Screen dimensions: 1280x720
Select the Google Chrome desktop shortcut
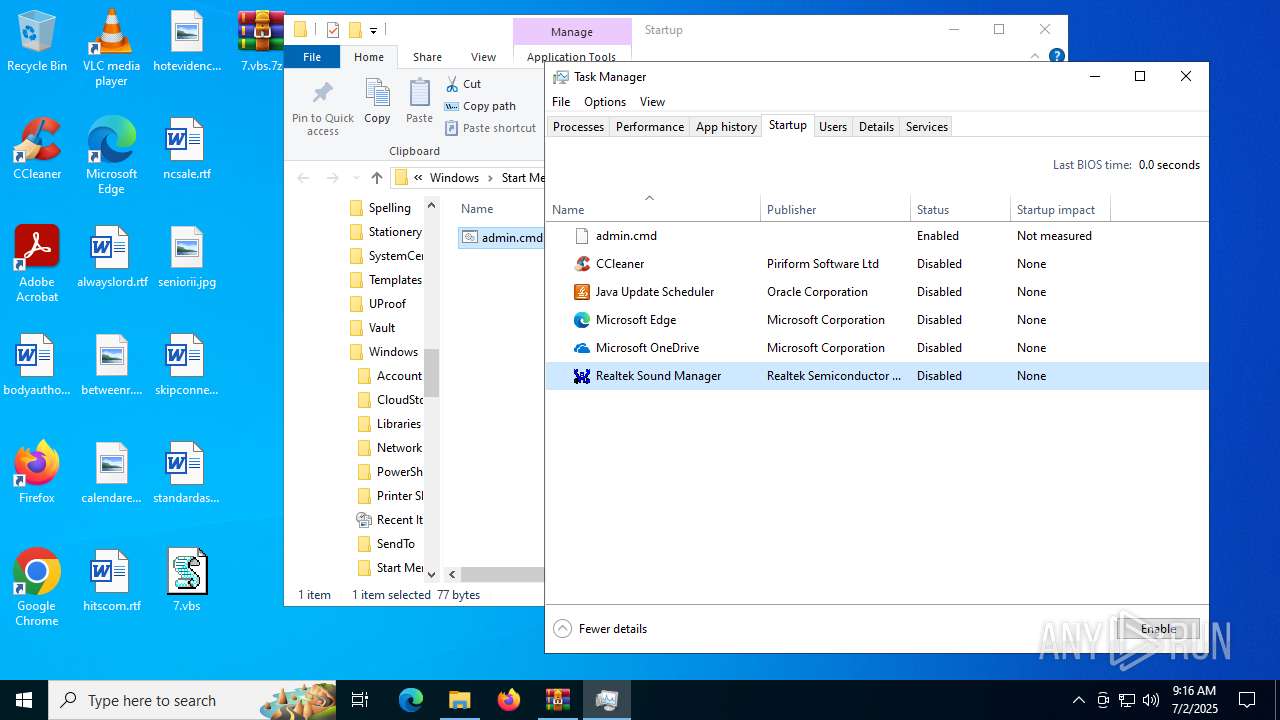click(37, 587)
